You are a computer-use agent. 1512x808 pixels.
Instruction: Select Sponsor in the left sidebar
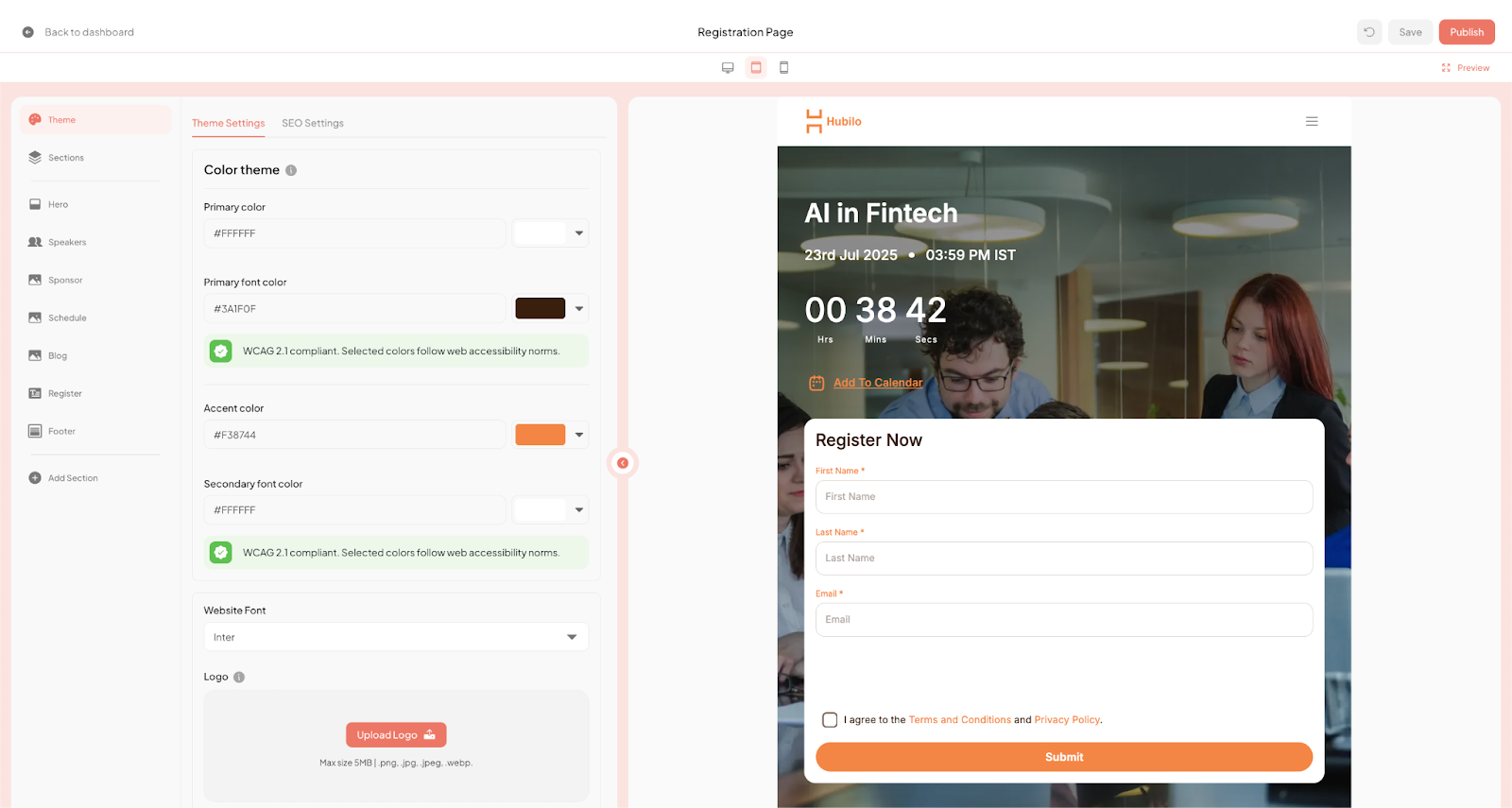[x=96, y=280]
